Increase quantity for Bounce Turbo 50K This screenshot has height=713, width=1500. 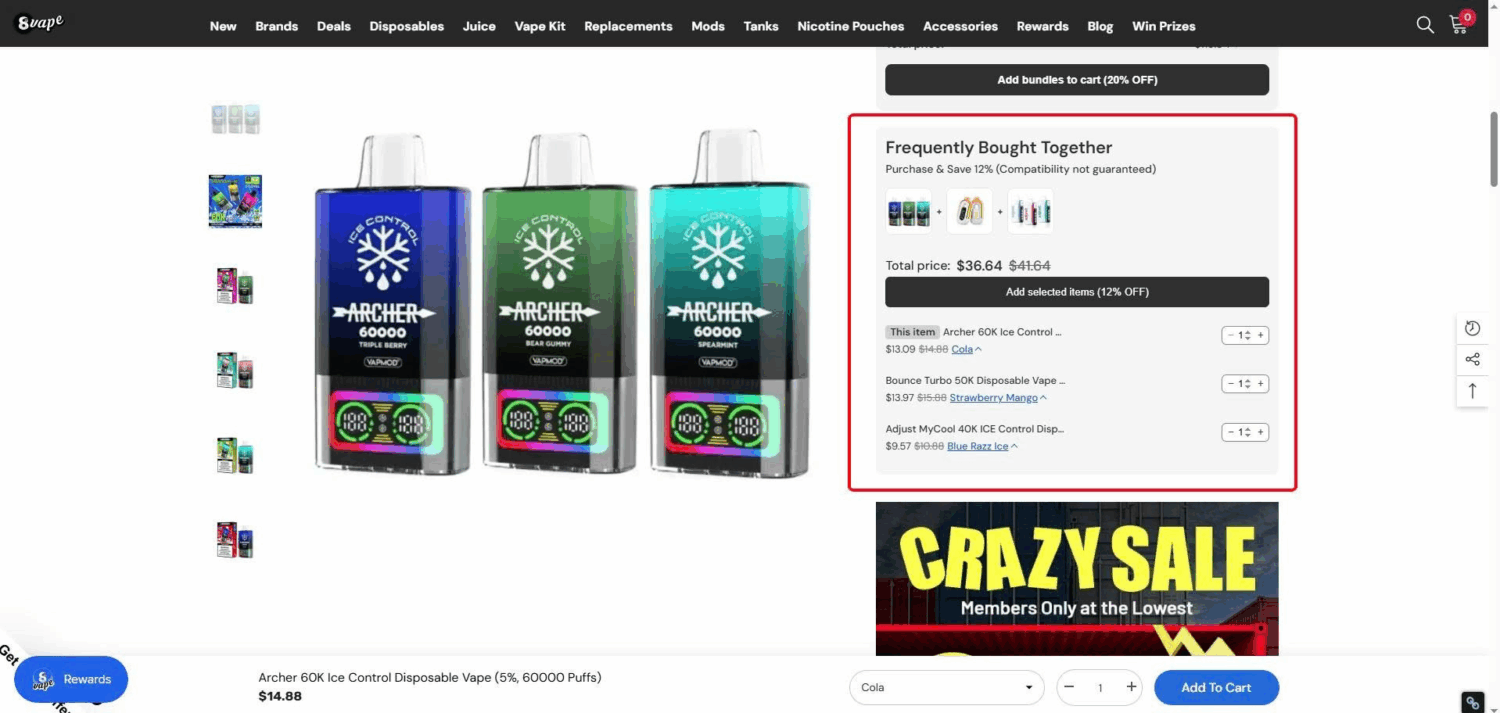tap(1261, 384)
